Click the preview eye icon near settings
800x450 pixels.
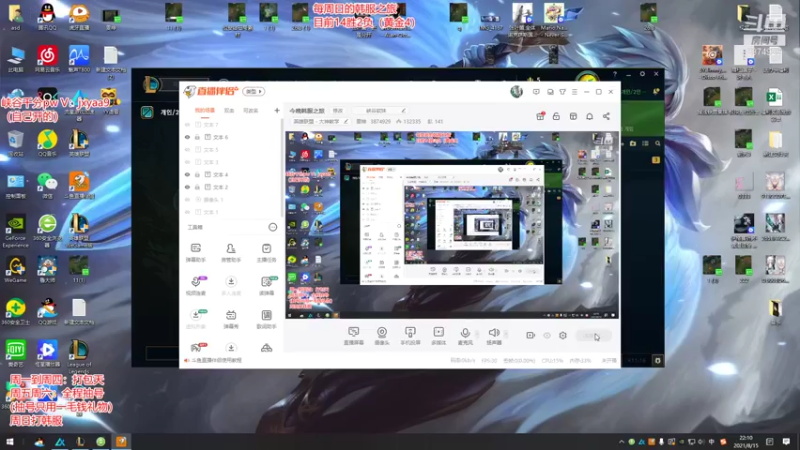(x=547, y=335)
